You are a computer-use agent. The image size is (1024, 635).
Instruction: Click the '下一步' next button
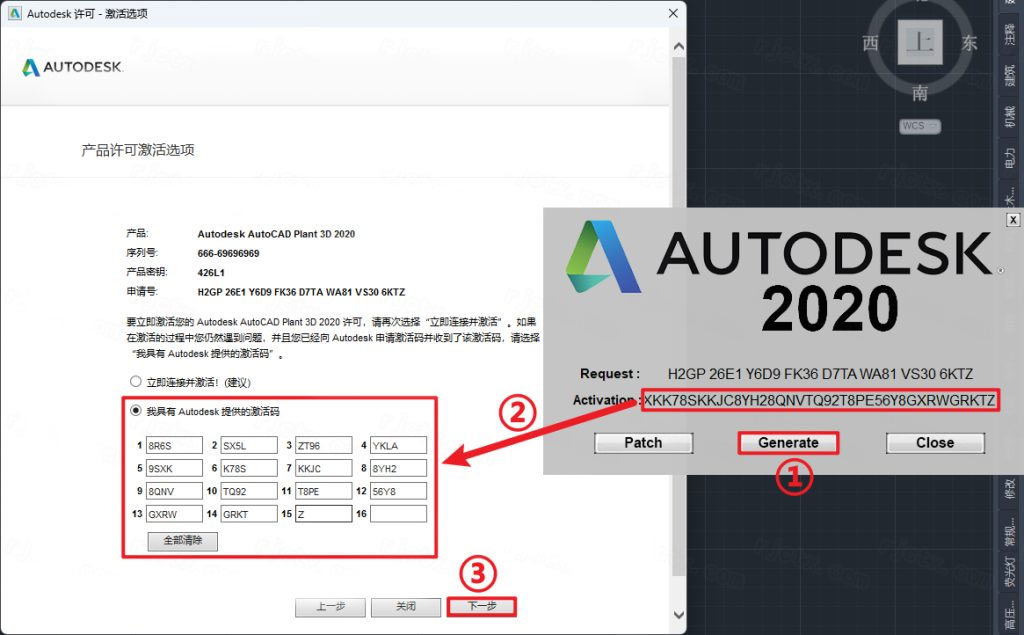click(482, 607)
